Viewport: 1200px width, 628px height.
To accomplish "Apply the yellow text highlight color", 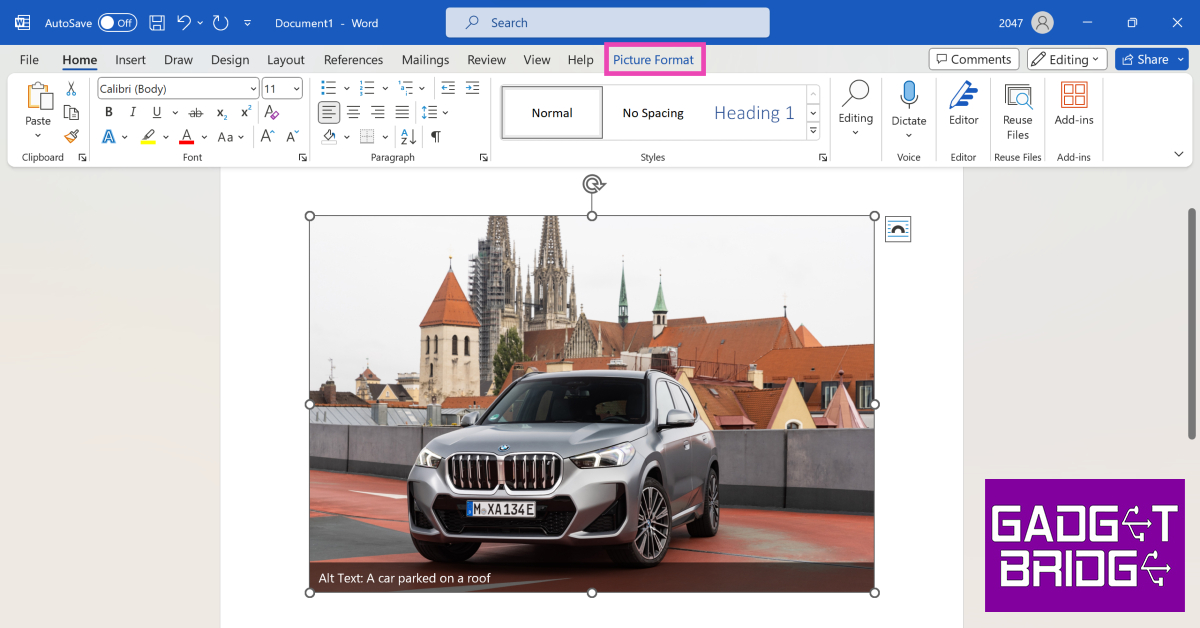I will (148, 137).
